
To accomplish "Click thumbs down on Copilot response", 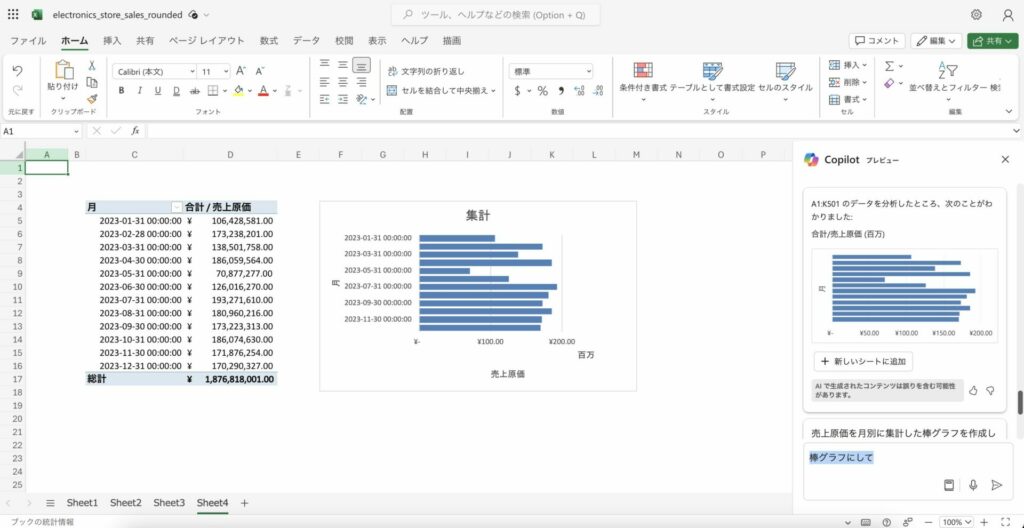I will 991,391.
